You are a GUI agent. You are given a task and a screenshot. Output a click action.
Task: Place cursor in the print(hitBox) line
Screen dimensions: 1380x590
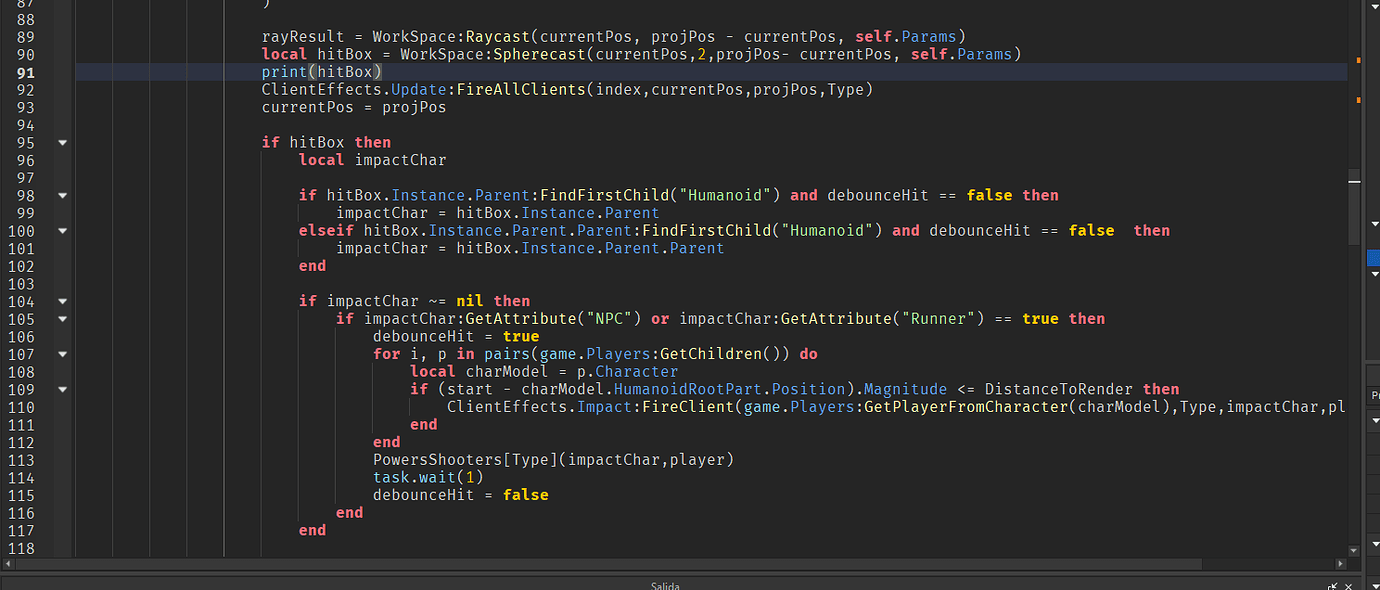(x=320, y=71)
